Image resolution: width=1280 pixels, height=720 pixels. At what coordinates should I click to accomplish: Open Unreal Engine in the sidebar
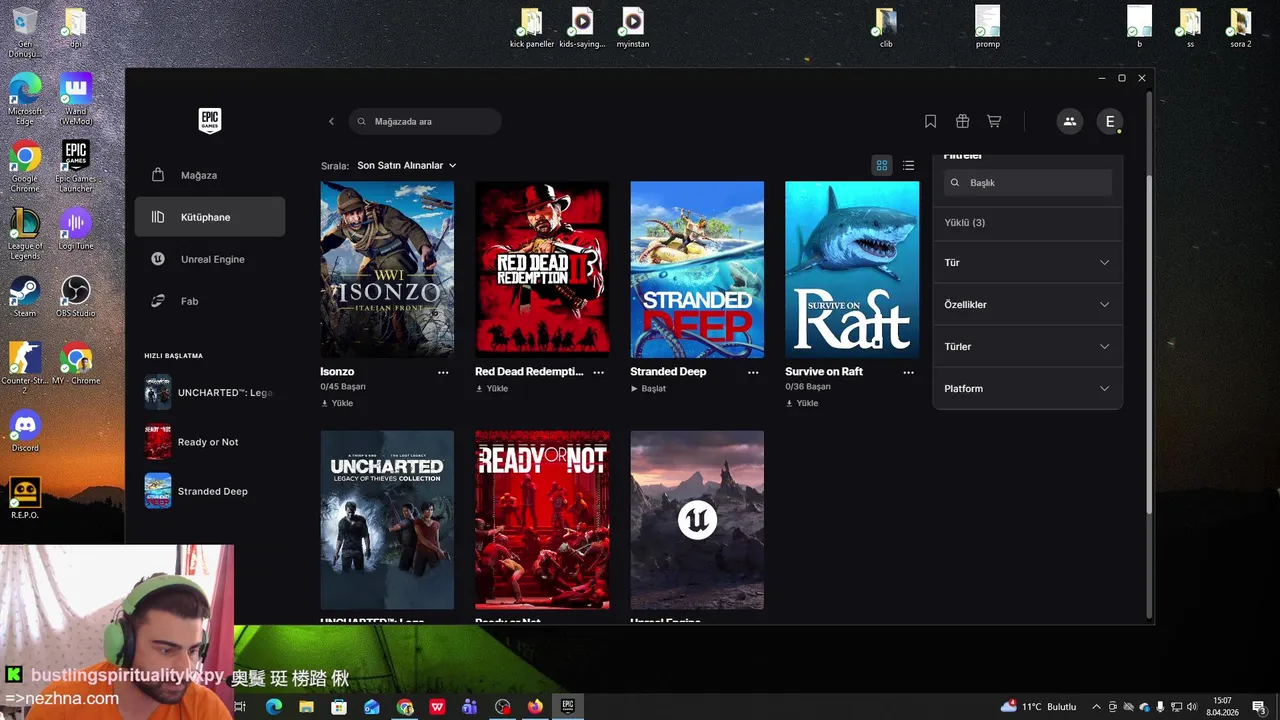click(x=210, y=259)
